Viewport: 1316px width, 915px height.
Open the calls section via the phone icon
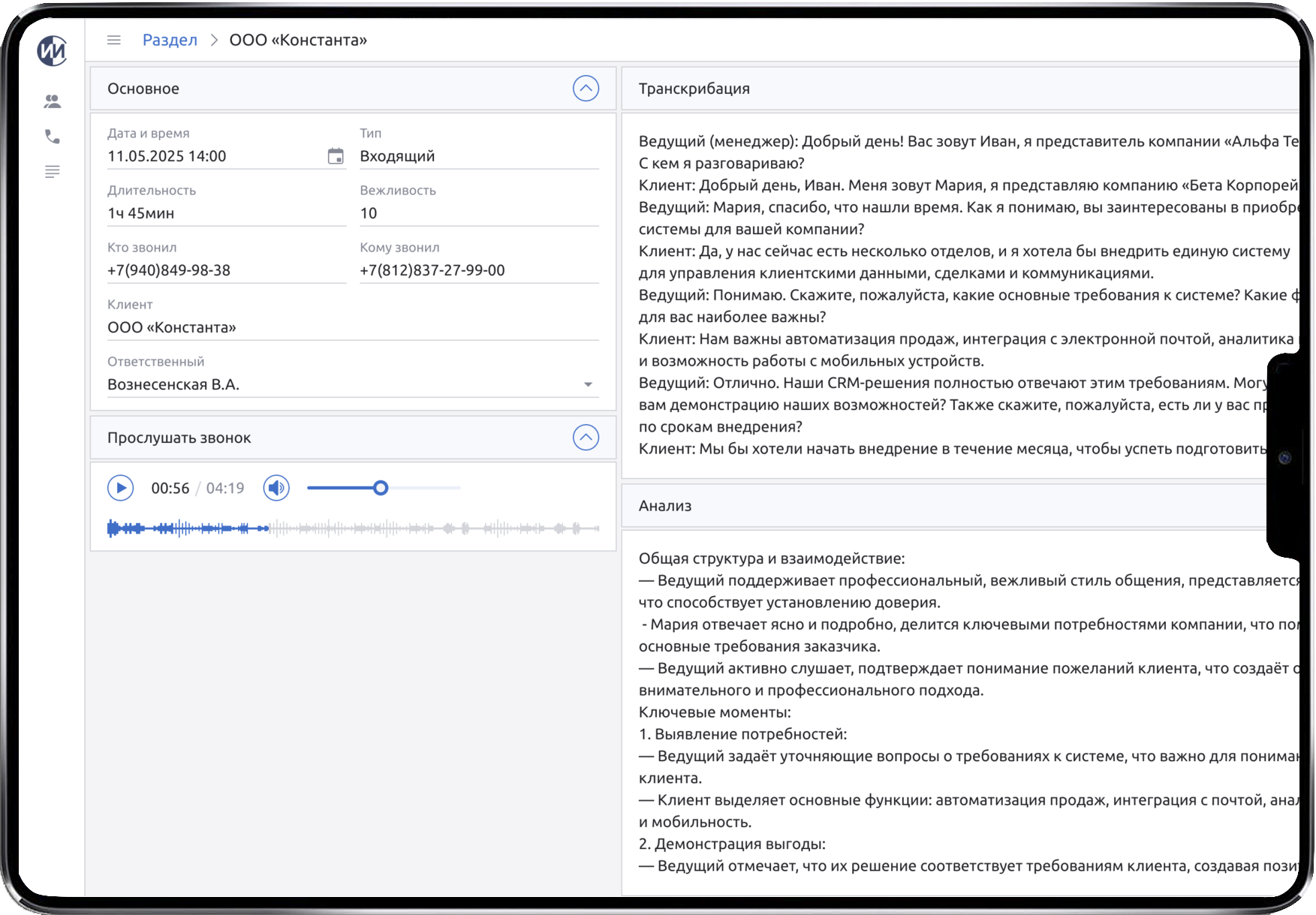coord(51,137)
